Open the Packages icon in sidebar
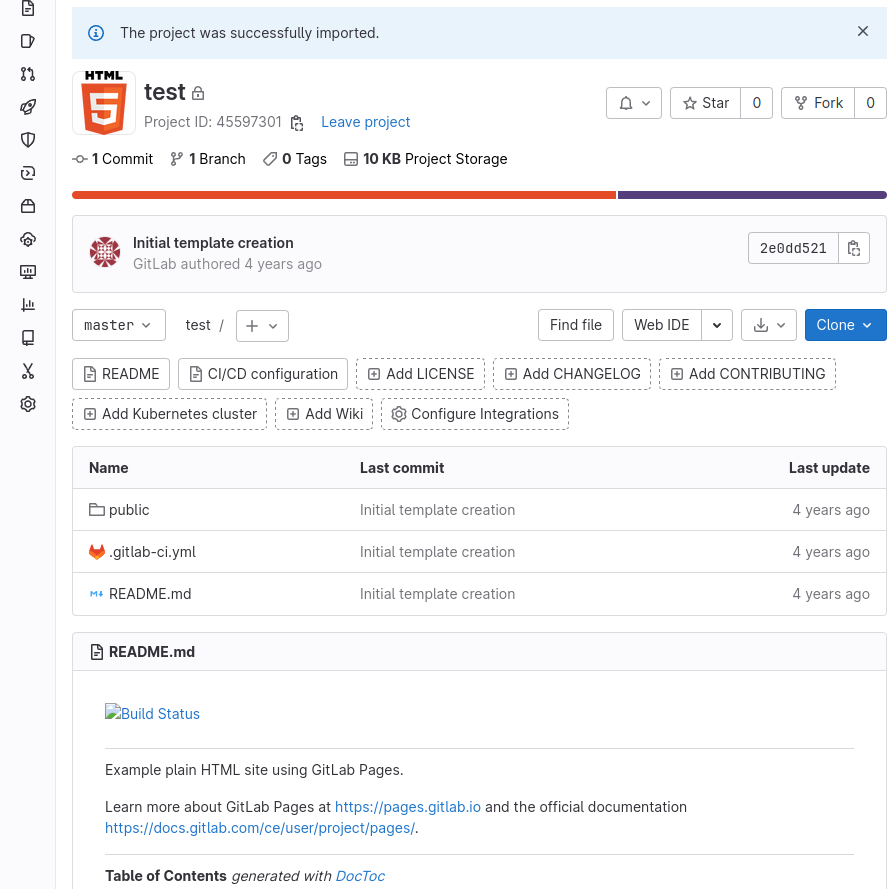 coord(27,205)
